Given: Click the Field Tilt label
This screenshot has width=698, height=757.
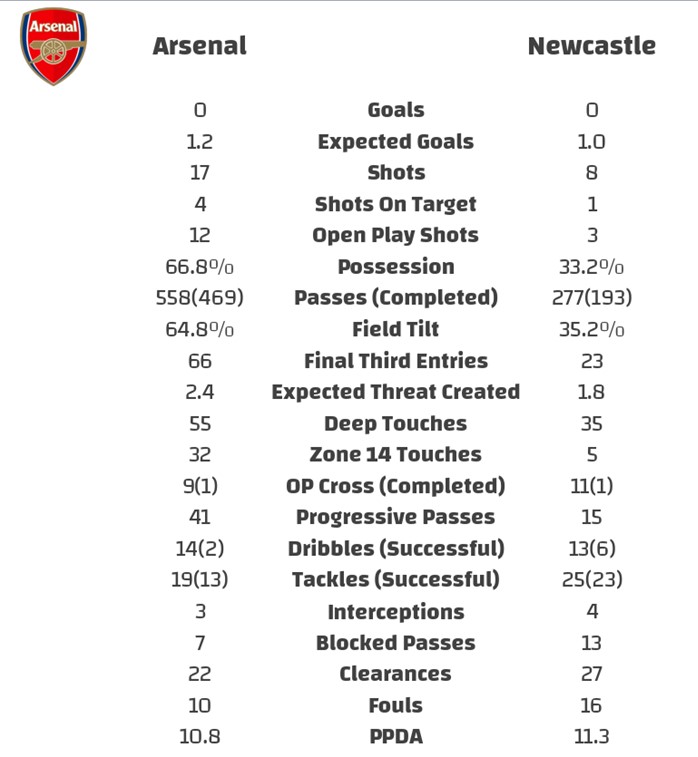Looking at the screenshot, I should [x=396, y=329].
